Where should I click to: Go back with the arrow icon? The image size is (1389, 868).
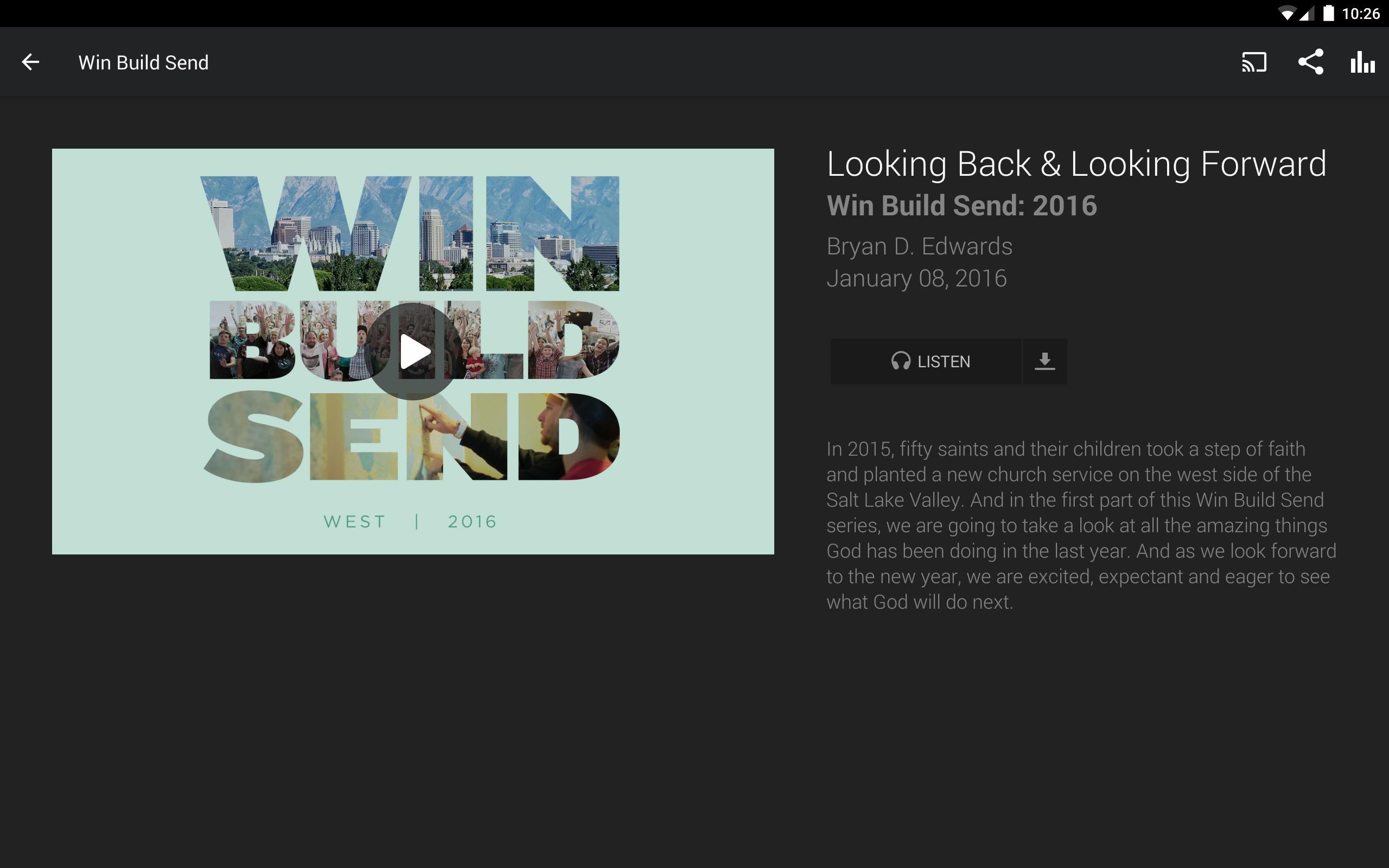[x=30, y=62]
